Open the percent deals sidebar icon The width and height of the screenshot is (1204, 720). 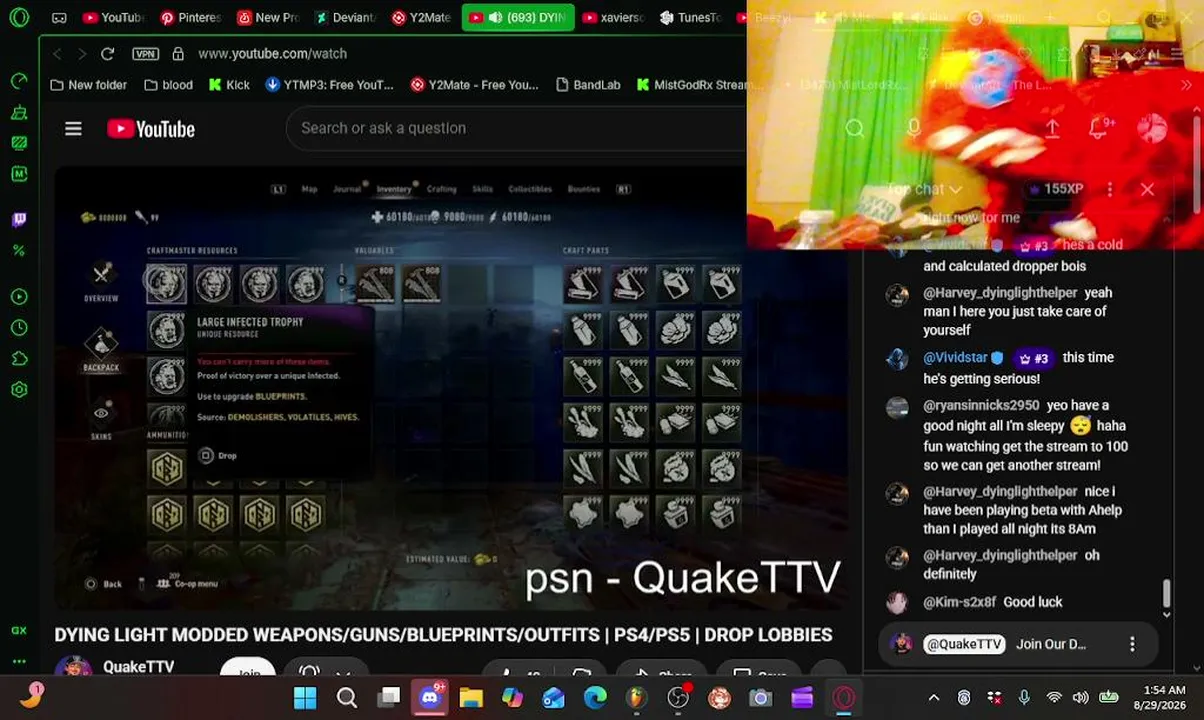click(19, 250)
